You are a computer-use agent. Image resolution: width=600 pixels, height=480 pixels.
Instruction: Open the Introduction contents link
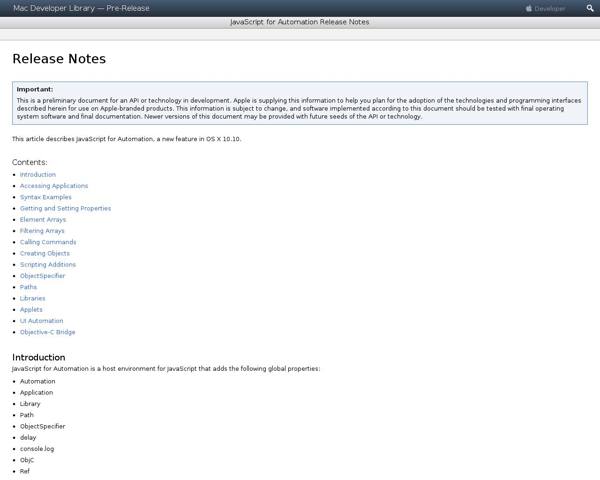(x=38, y=174)
